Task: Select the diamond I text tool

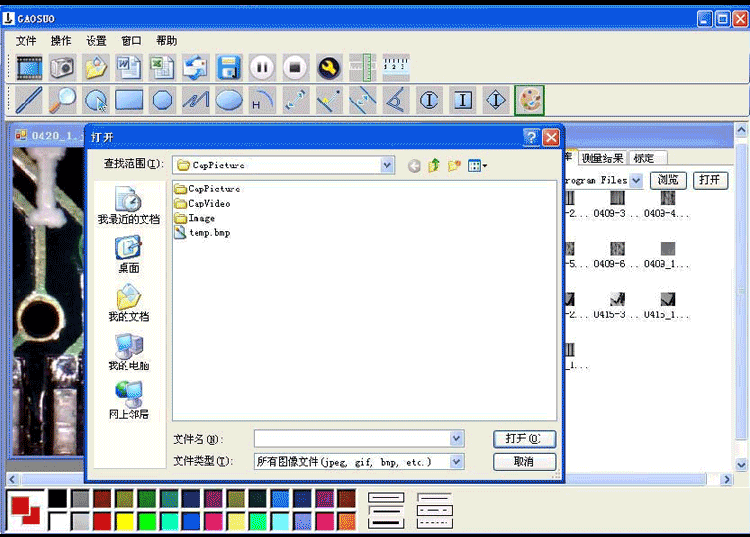Action: point(496,100)
